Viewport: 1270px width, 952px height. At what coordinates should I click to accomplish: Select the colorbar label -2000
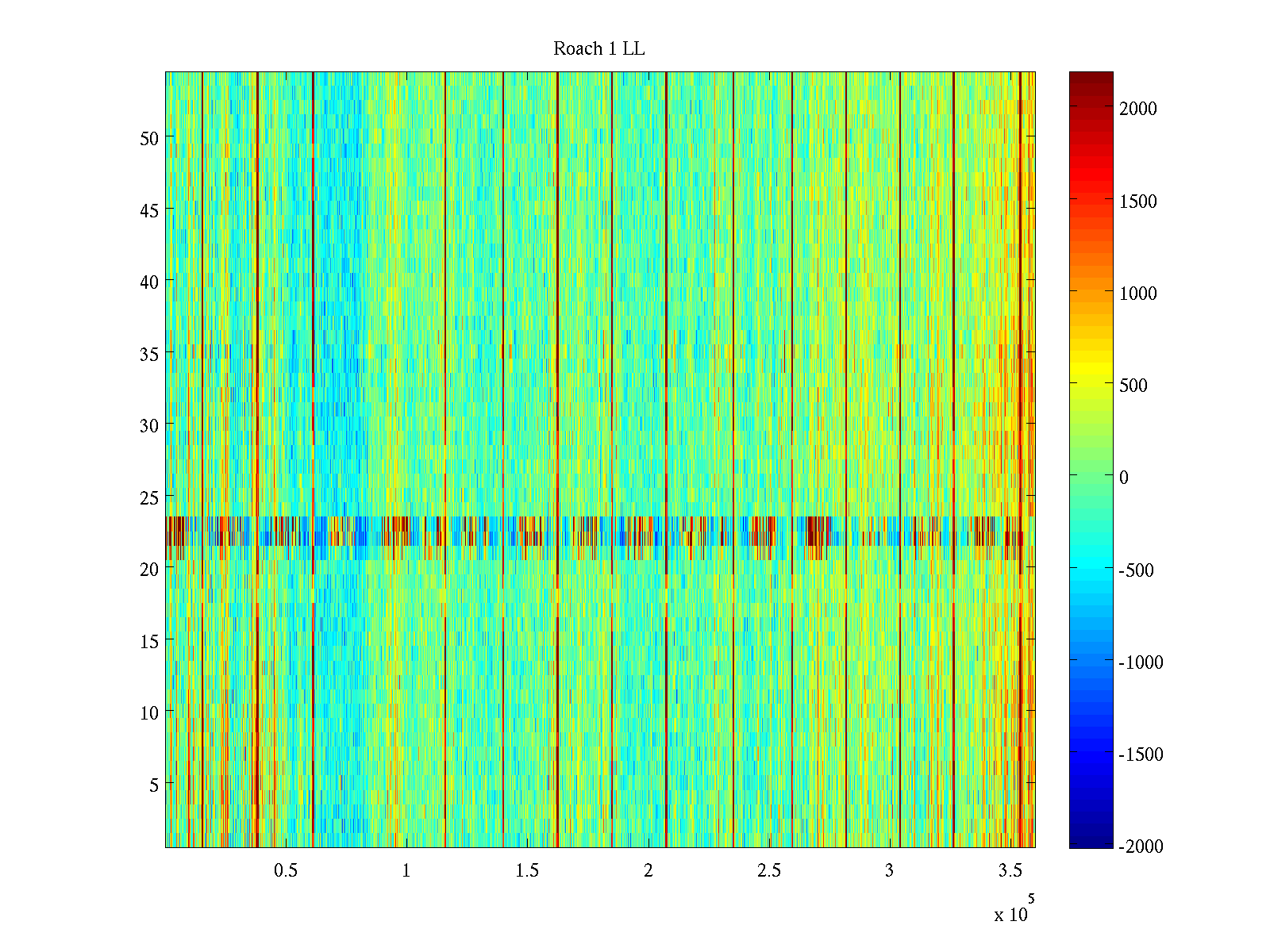(x=1140, y=846)
